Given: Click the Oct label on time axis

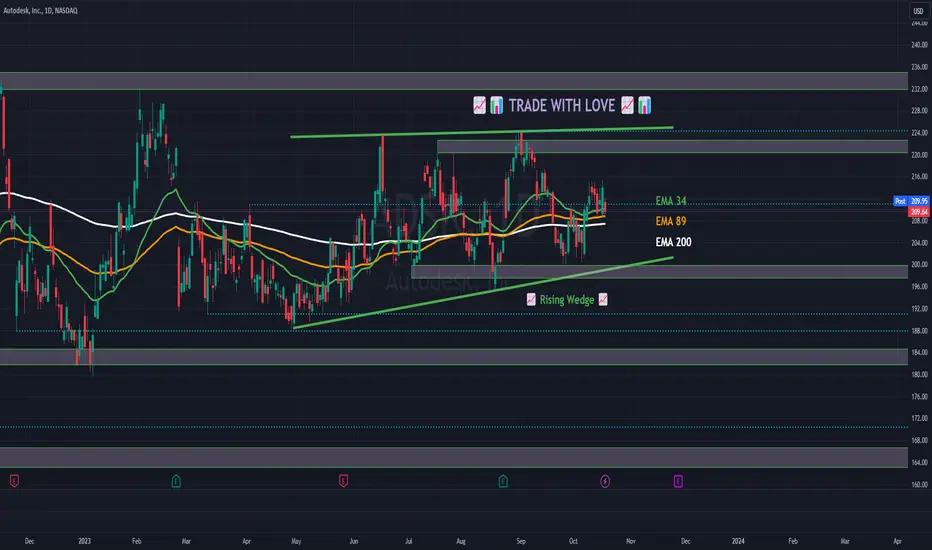Looking at the screenshot, I should point(573,541).
